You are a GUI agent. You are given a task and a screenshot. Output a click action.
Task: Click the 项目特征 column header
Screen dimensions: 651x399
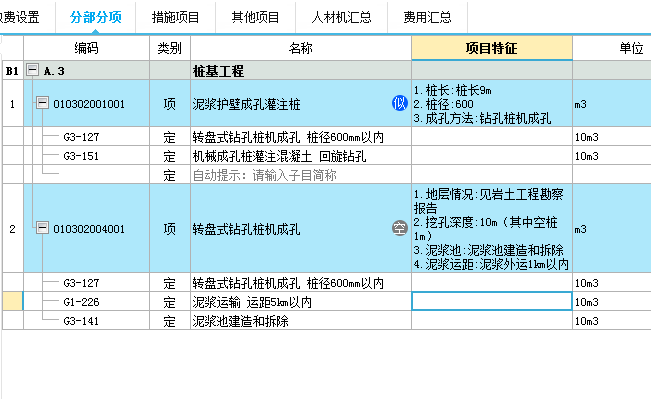pyautogui.click(x=492, y=48)
